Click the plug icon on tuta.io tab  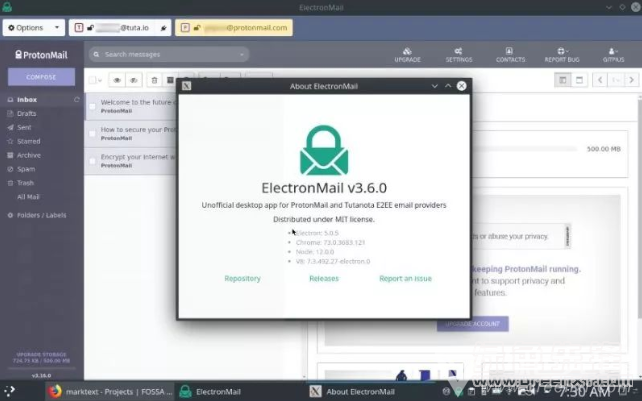coord(163,28)
